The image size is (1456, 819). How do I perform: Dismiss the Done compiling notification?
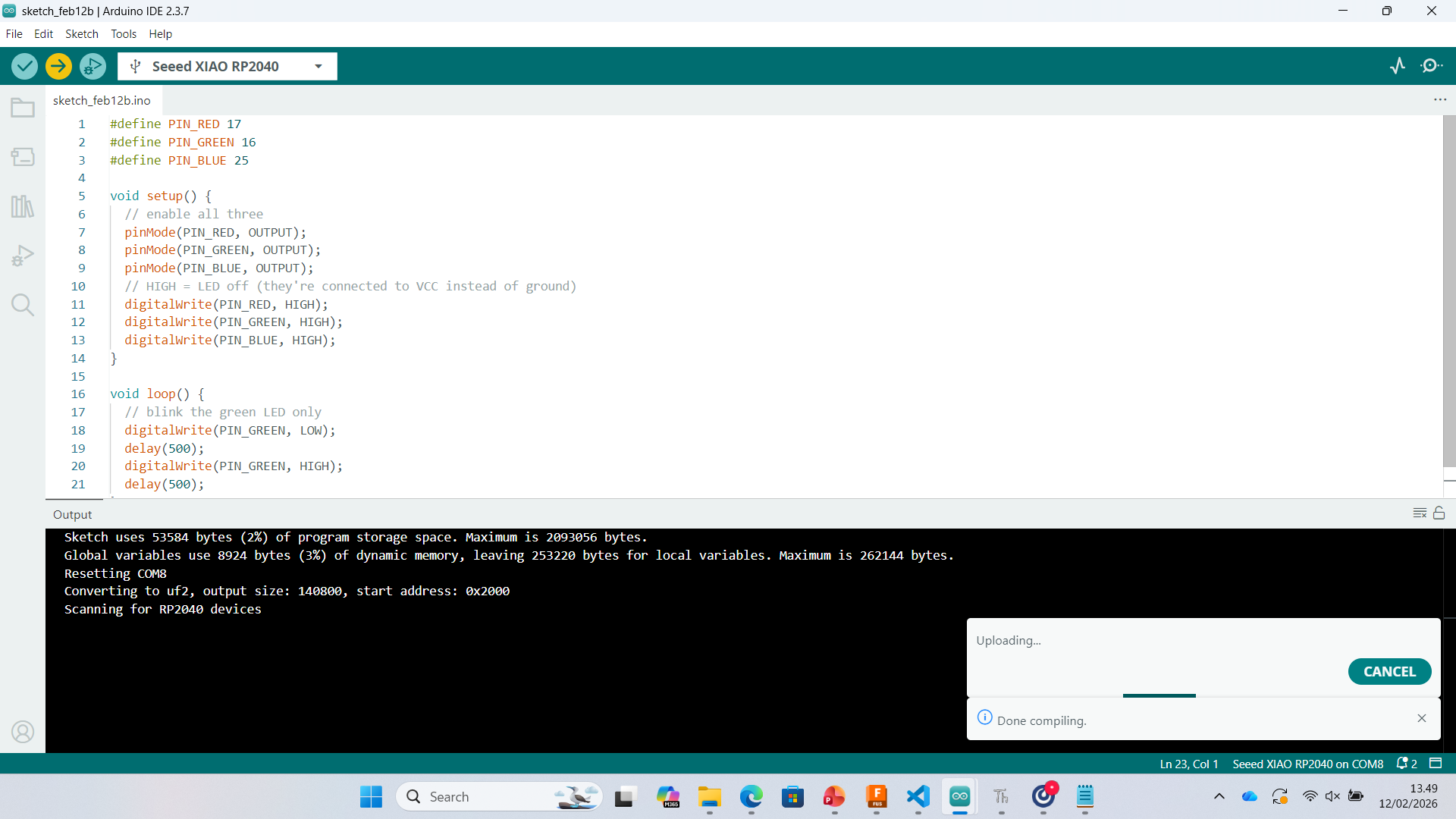tap(1422, 718)
